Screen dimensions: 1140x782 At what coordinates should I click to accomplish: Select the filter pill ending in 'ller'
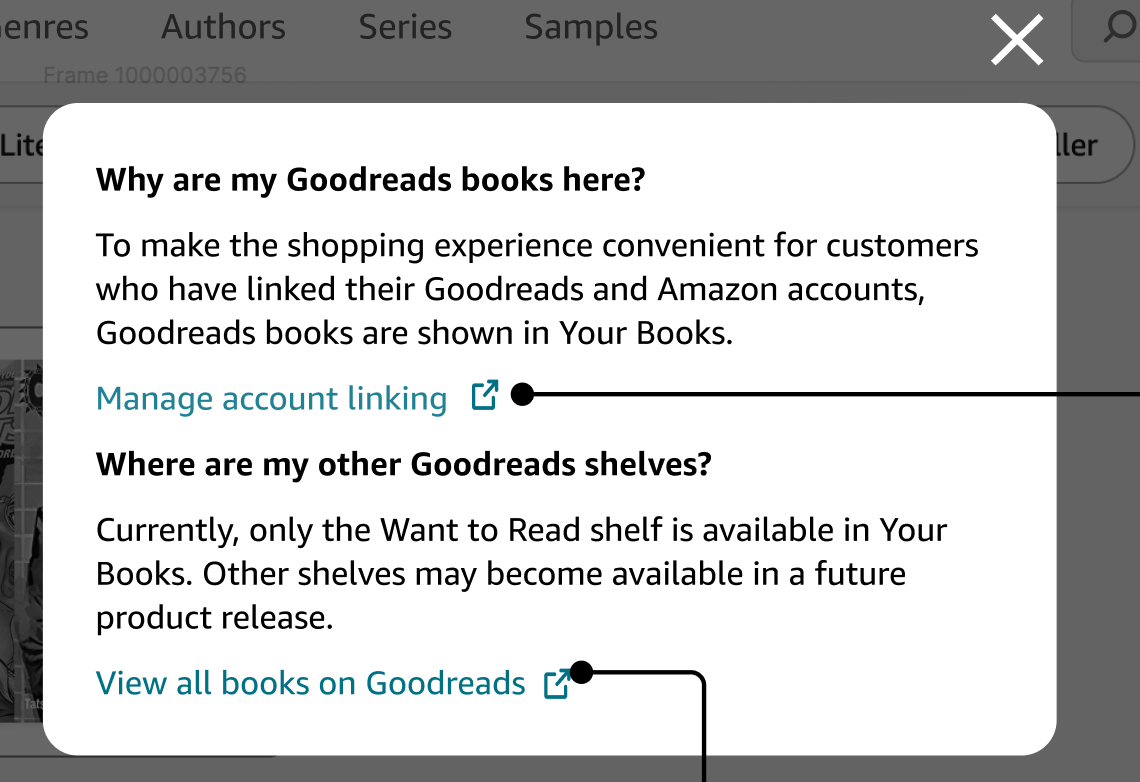click(1087, 146)
